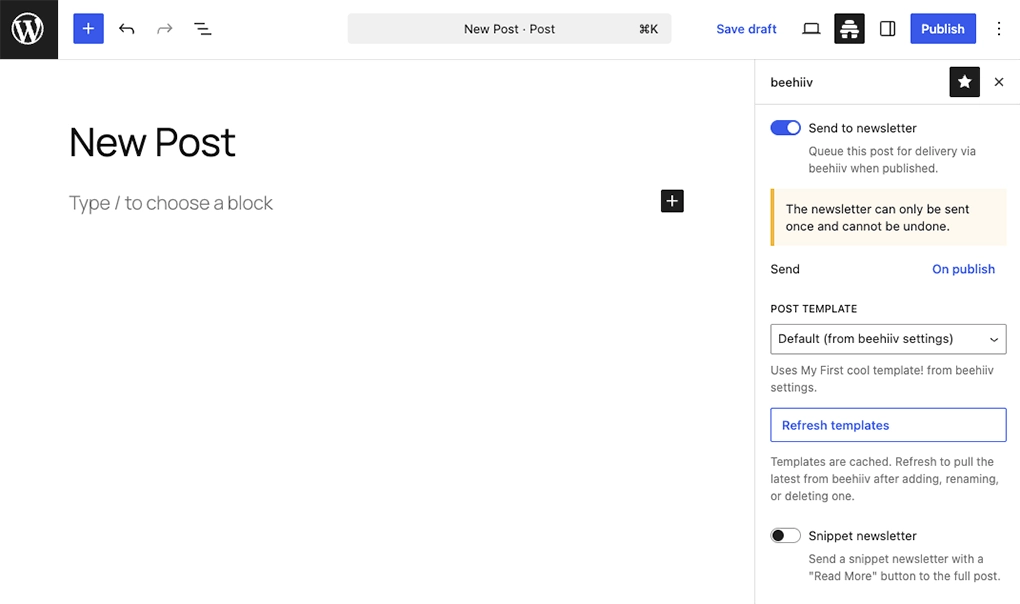Unpin beehiiv from toolbar with star
This screenshot has height=604, width=1020.
tap(965, 82)
